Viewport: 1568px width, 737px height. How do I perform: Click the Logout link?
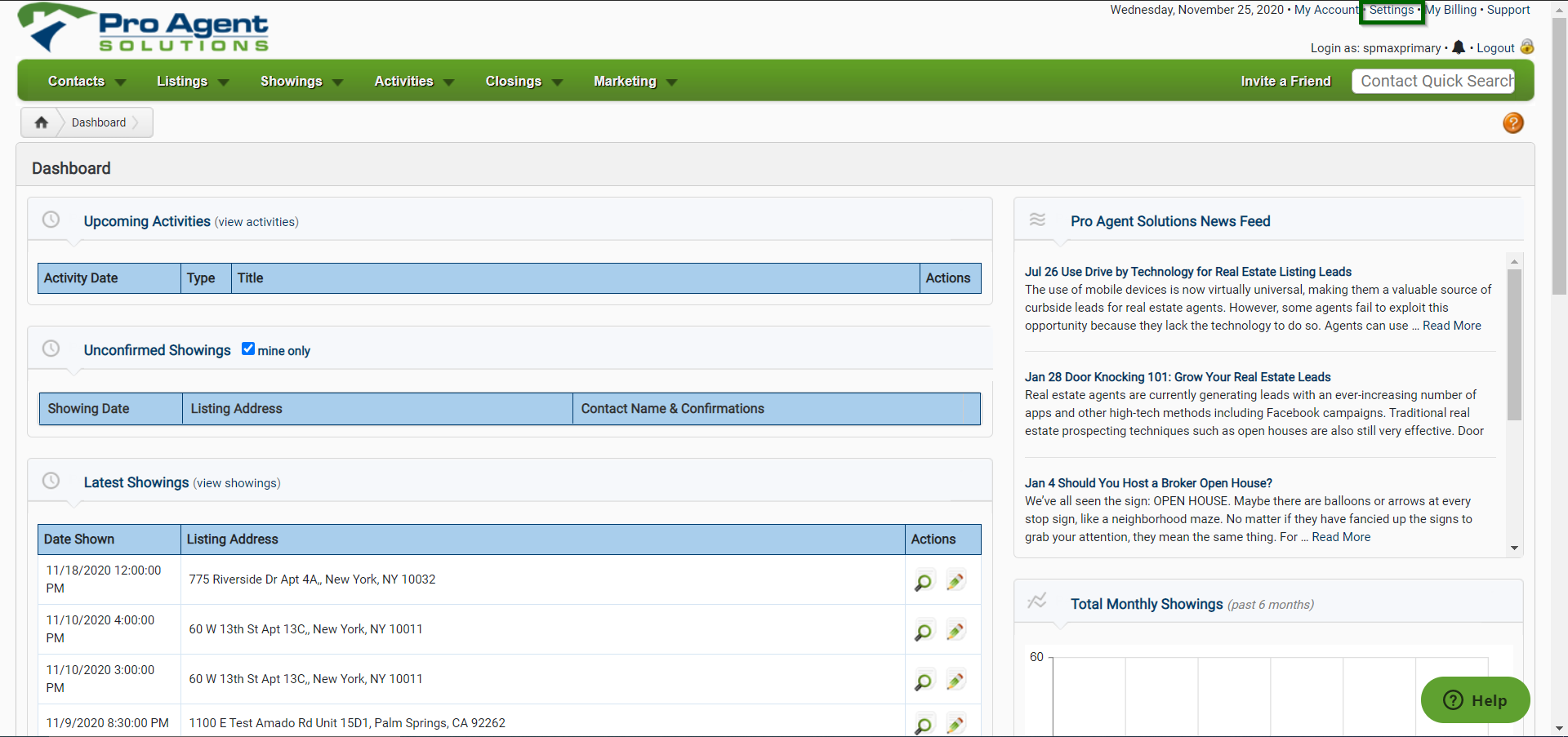(1495, 48)
